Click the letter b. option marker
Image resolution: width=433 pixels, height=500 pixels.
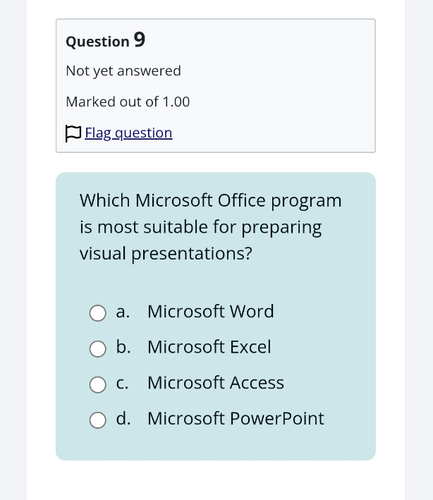point(123,347)
